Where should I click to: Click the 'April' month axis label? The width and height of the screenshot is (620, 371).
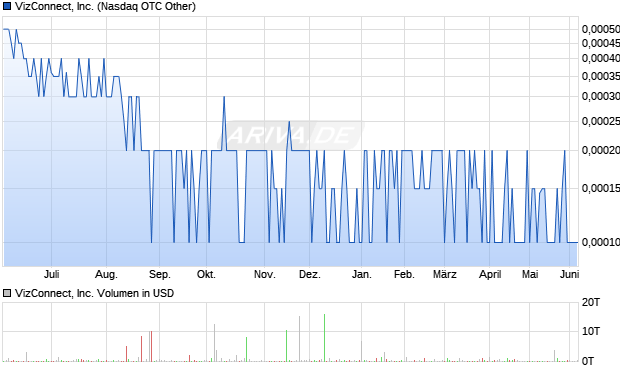[490, 274]
